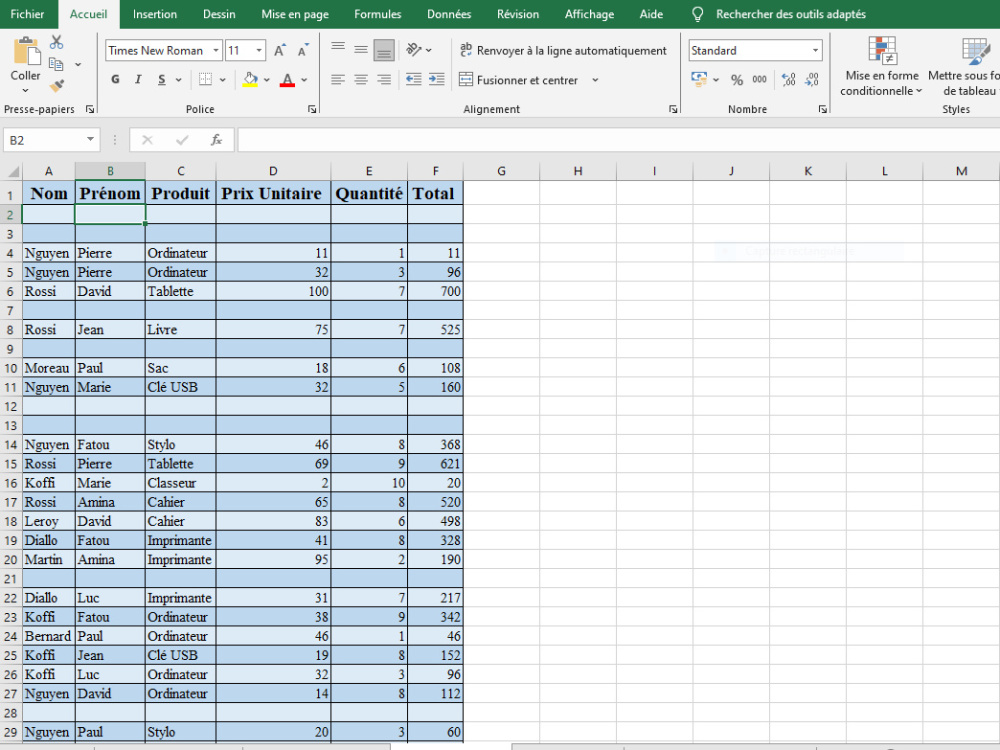Click Rechercher des outils adaptés search box
1000x750 pixels.
790,14
